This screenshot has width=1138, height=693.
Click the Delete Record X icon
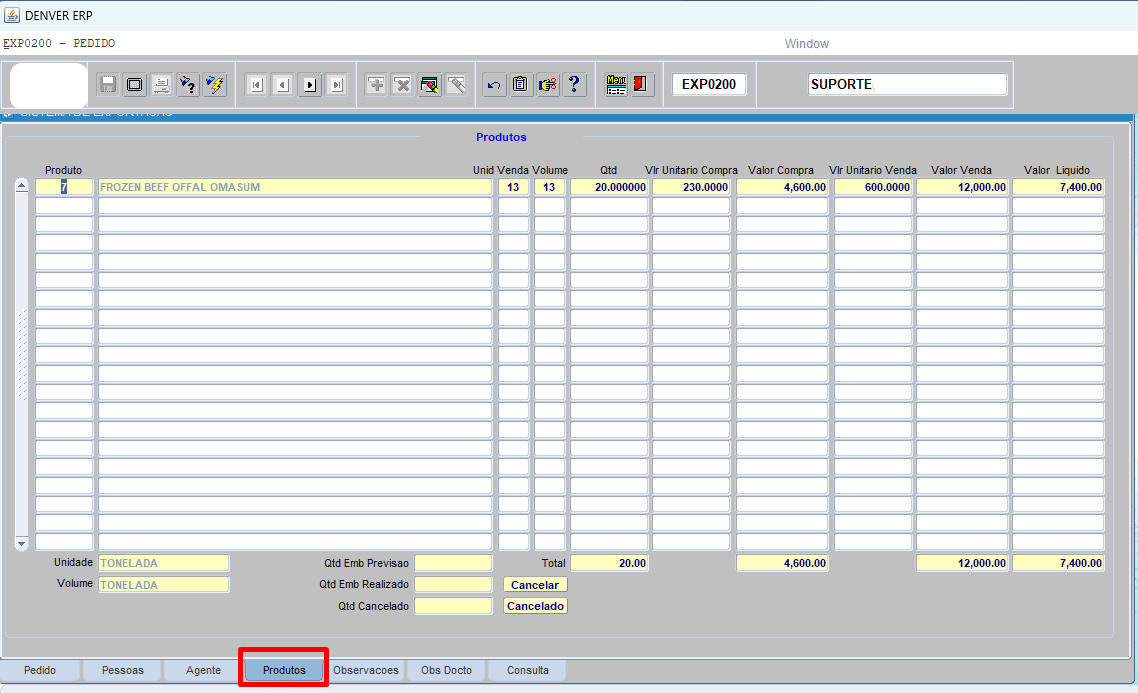coord(402,85)
